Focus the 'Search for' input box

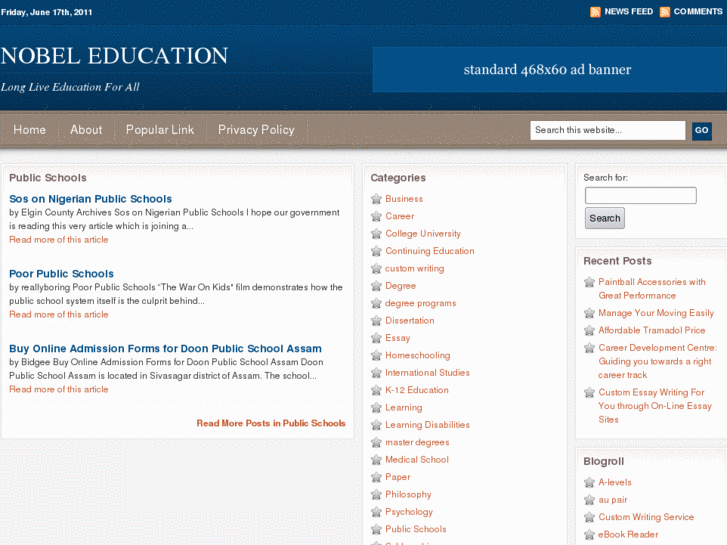pos(640,195)
